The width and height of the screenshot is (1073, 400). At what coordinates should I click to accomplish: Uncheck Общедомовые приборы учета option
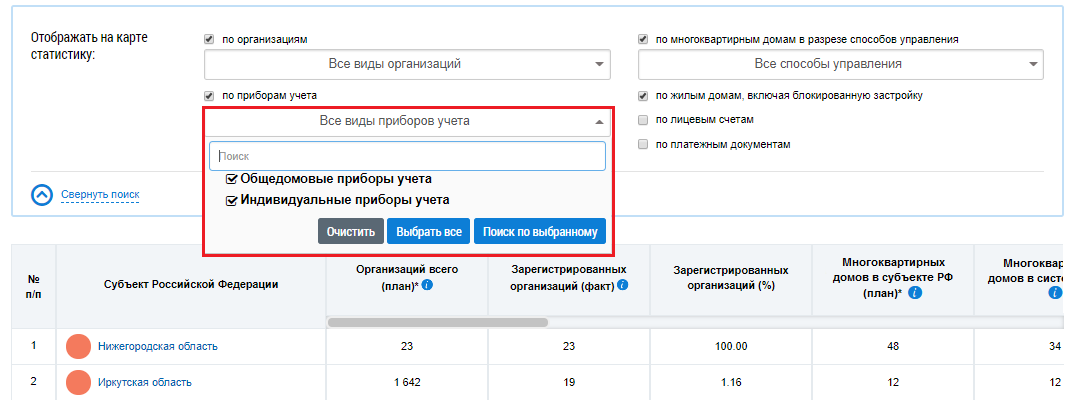232,179
